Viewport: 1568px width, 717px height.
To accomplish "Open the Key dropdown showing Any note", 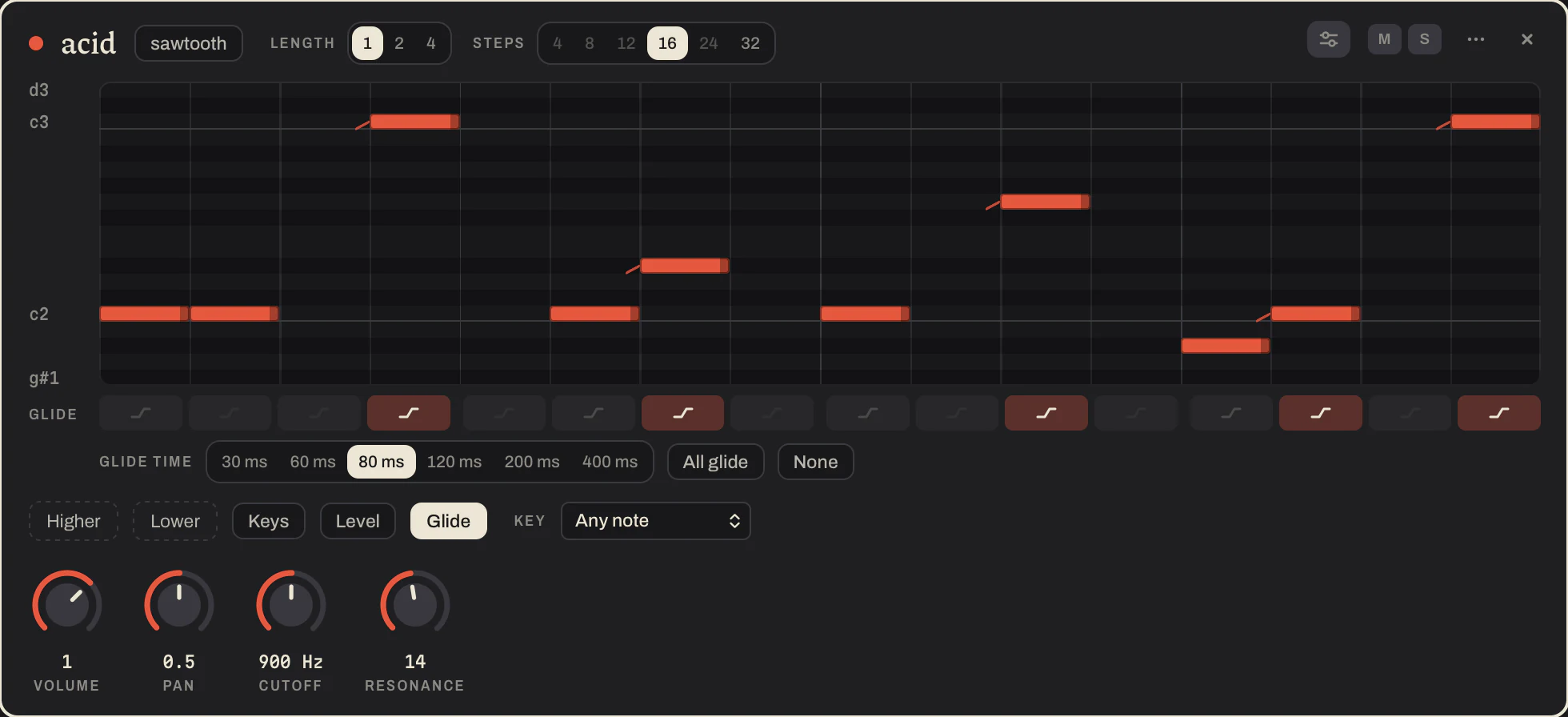I will point(655,521).
